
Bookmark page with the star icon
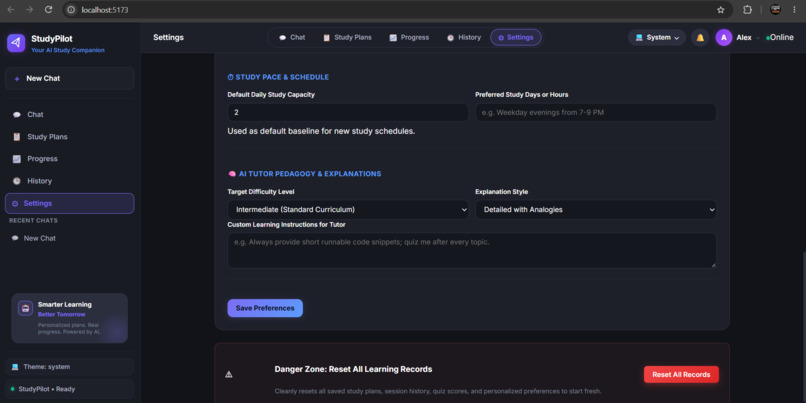coord(721,10)
